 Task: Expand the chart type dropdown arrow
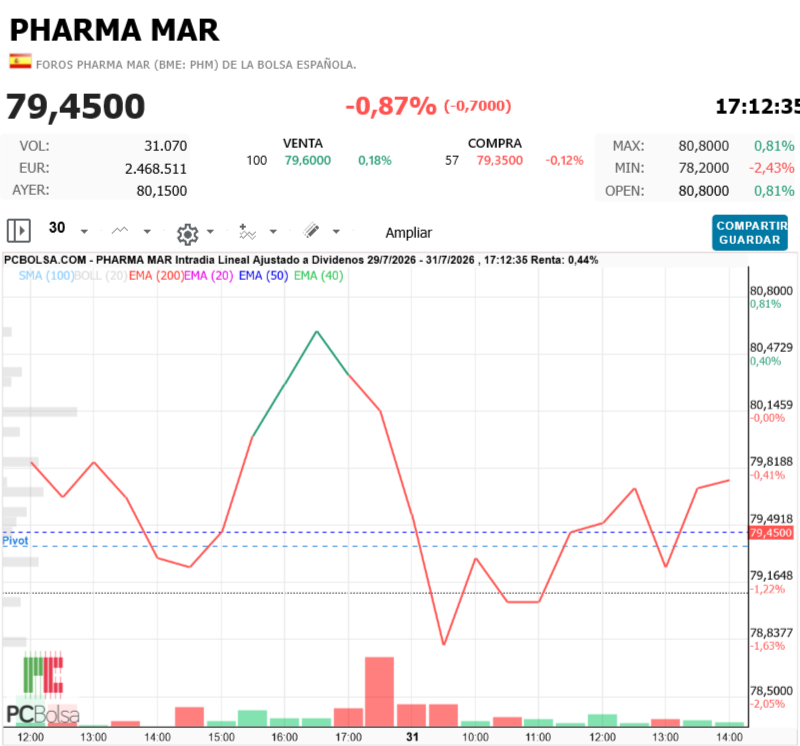pyautogui.click(x=147, y=232)
